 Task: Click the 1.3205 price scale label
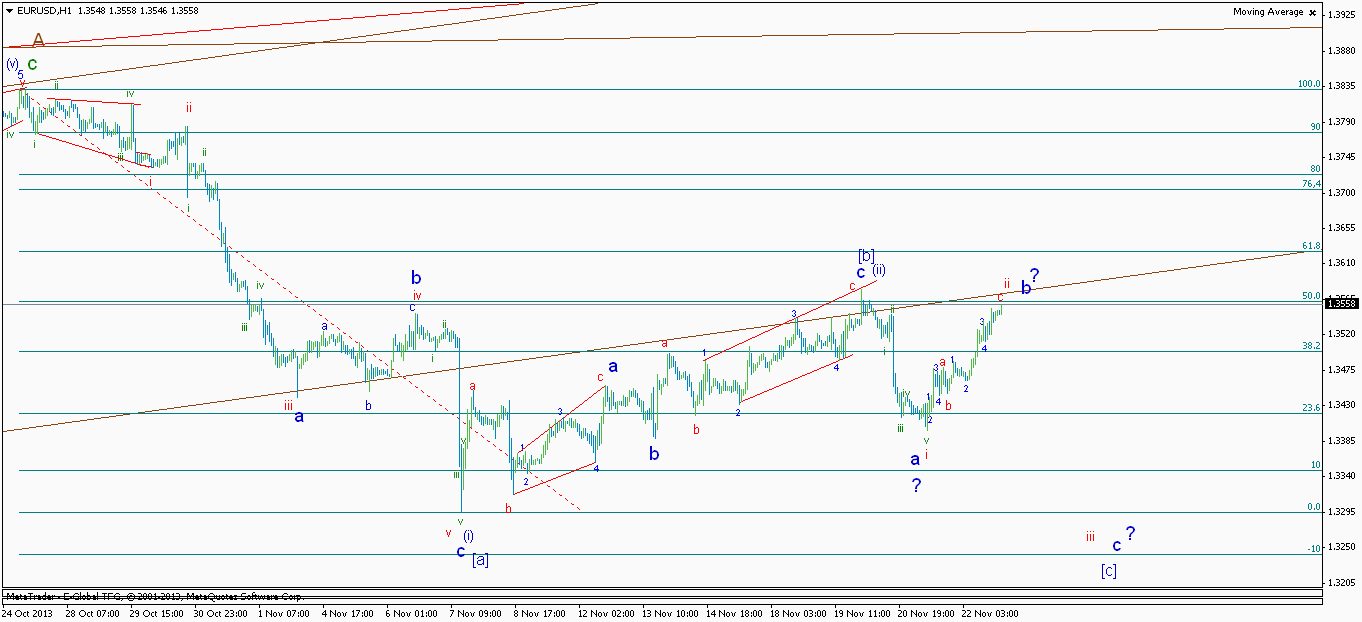(1342, 583)
